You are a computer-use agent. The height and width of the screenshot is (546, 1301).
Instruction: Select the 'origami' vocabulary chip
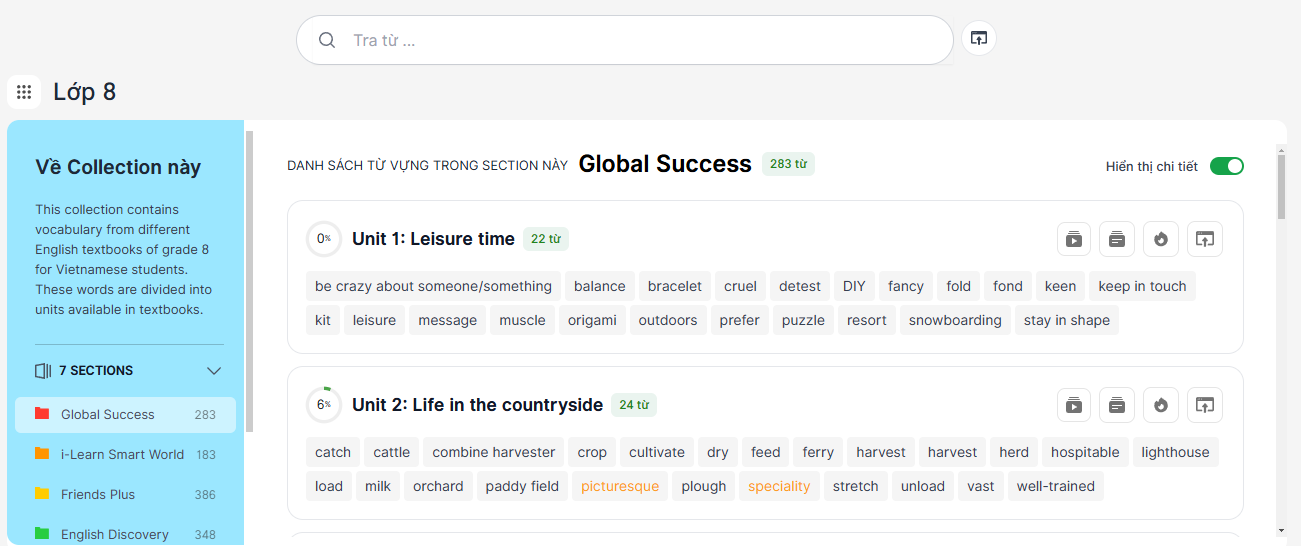[x=592, y=320]
